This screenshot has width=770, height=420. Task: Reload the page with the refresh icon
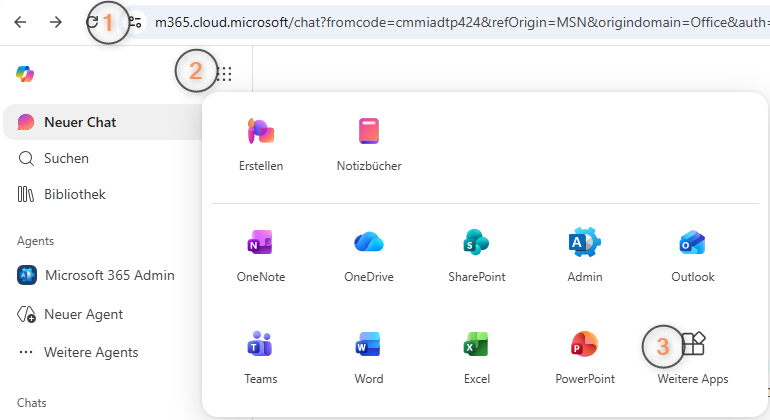pos(92,22)
